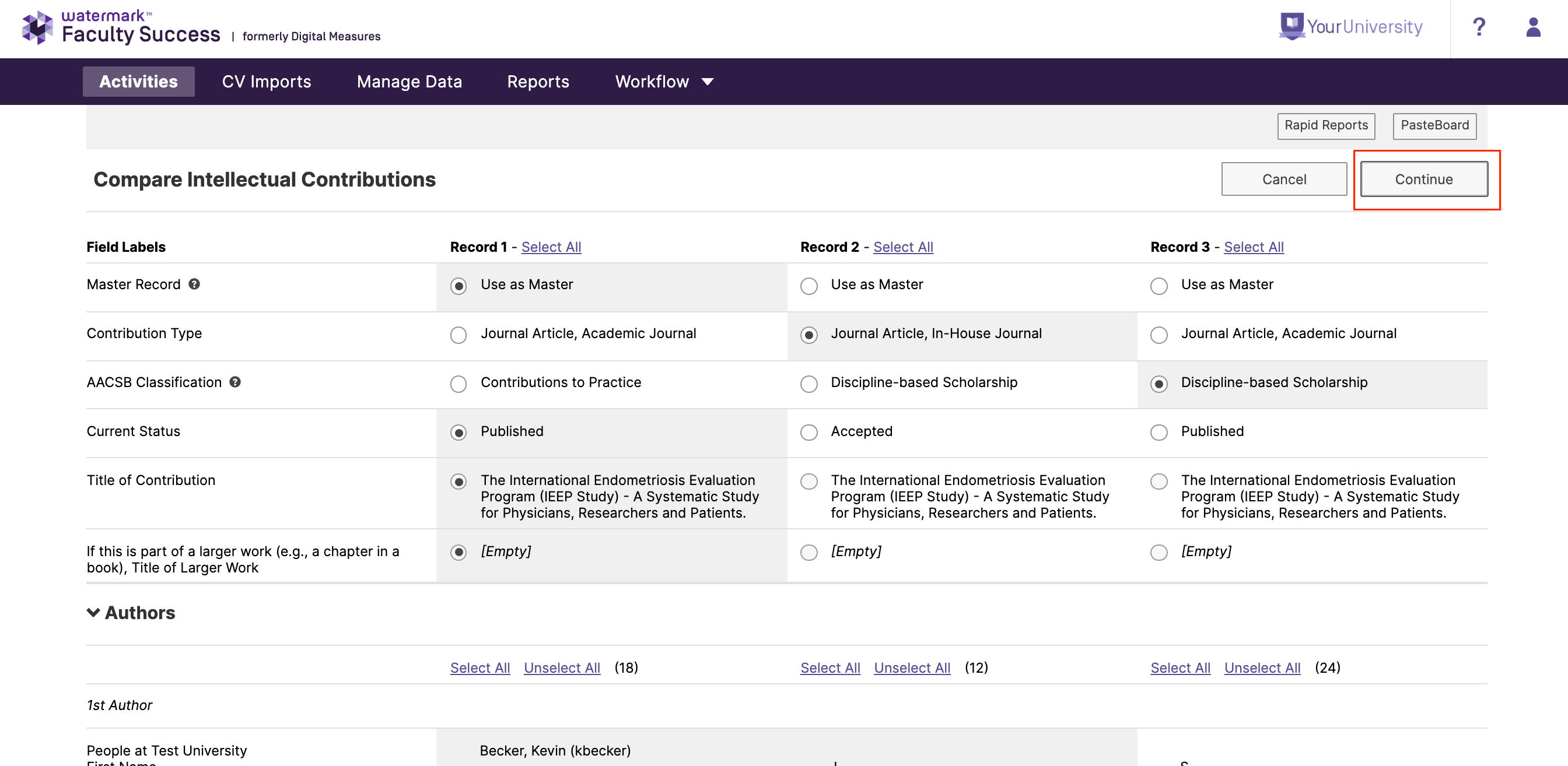The image size is (1568, 766).
Task: Select Record 3 title of contribution
Action: point(1158,482)
